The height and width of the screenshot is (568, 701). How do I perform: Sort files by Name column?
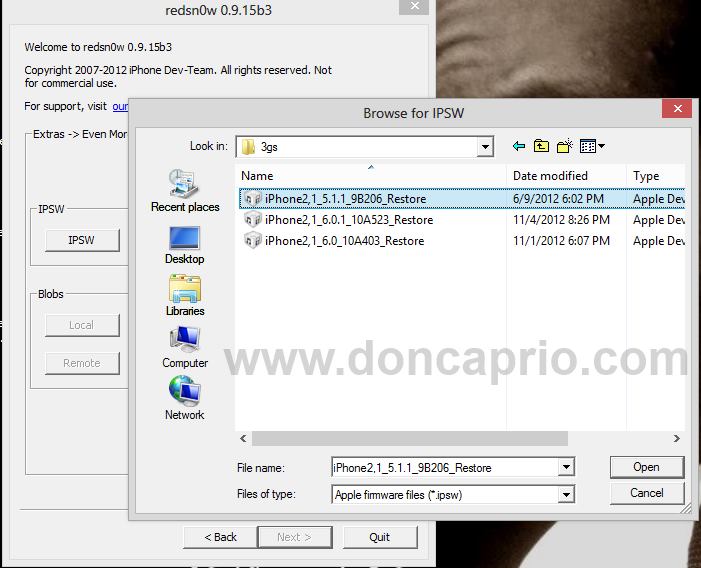pyautogui.click(x=371, y=176)
